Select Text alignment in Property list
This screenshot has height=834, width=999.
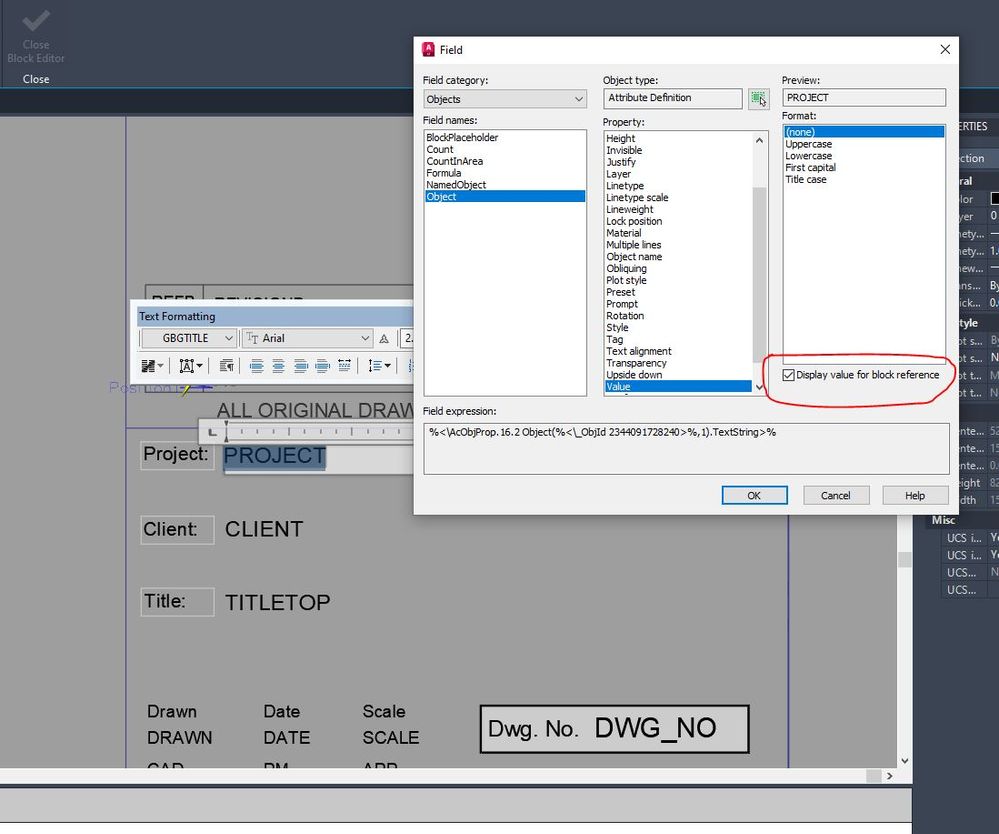point(638,351)
